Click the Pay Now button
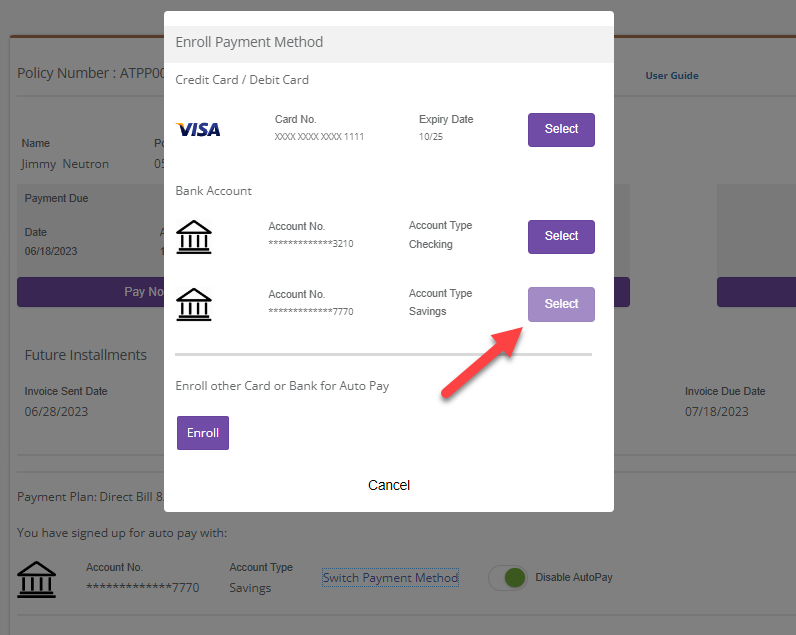This screenshot has width=796, height=635. tap(90, 292)
